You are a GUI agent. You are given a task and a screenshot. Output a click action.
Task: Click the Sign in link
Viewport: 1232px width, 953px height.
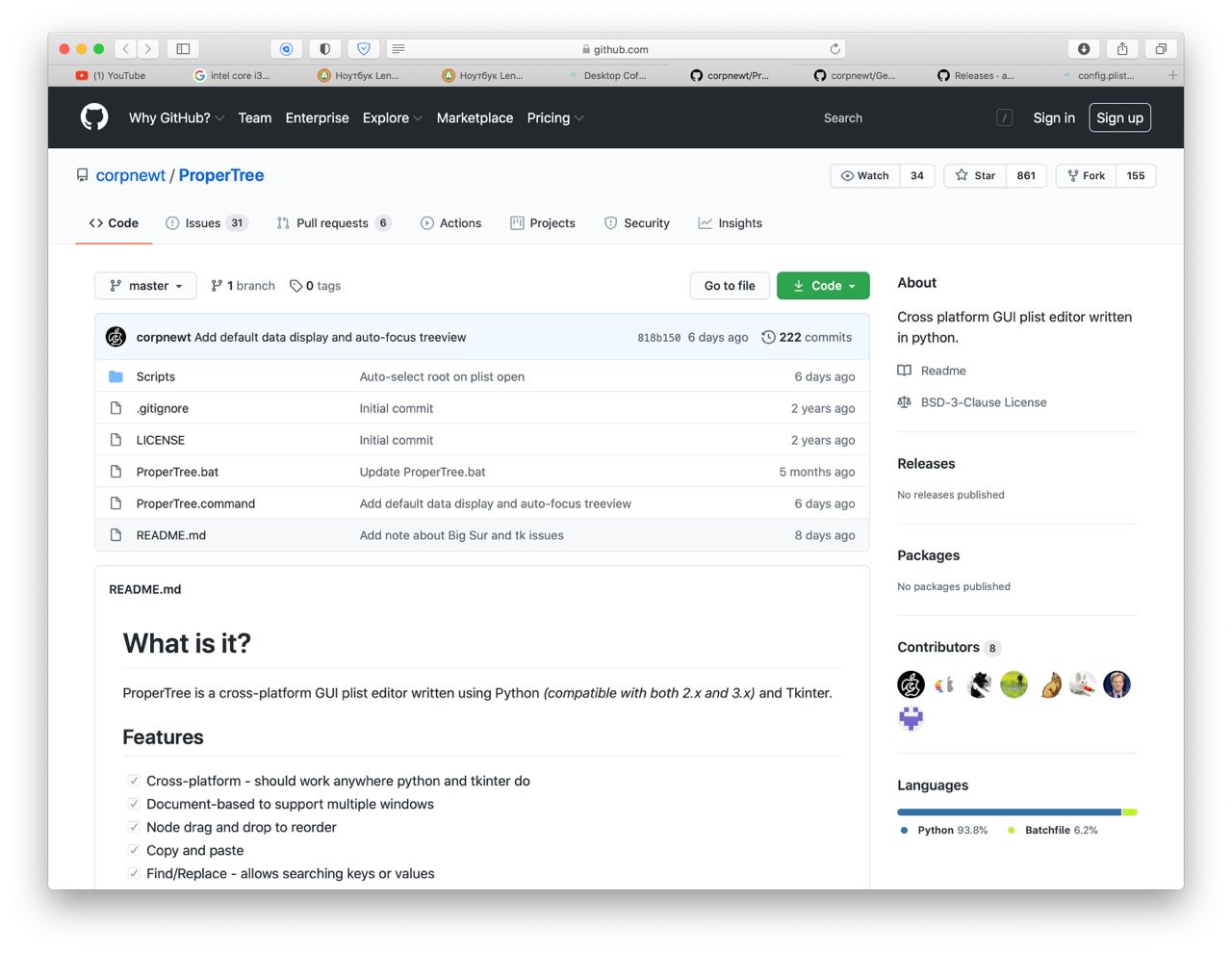[x=1054, y=117]
